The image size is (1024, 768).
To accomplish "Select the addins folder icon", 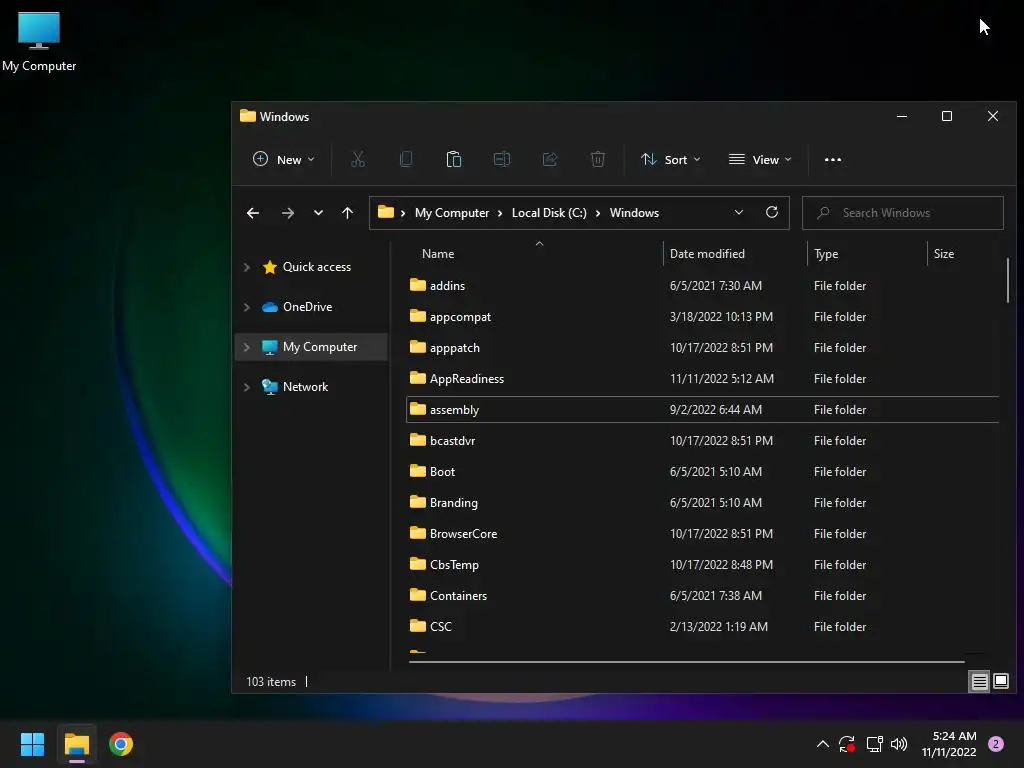I will pos(417,285).
